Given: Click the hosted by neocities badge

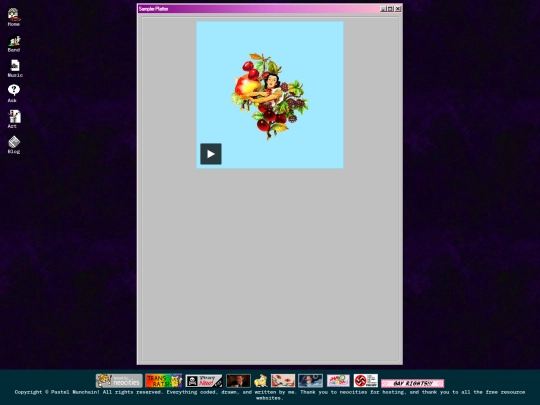Looking at the screenshot, I should [x=119, y=381].
